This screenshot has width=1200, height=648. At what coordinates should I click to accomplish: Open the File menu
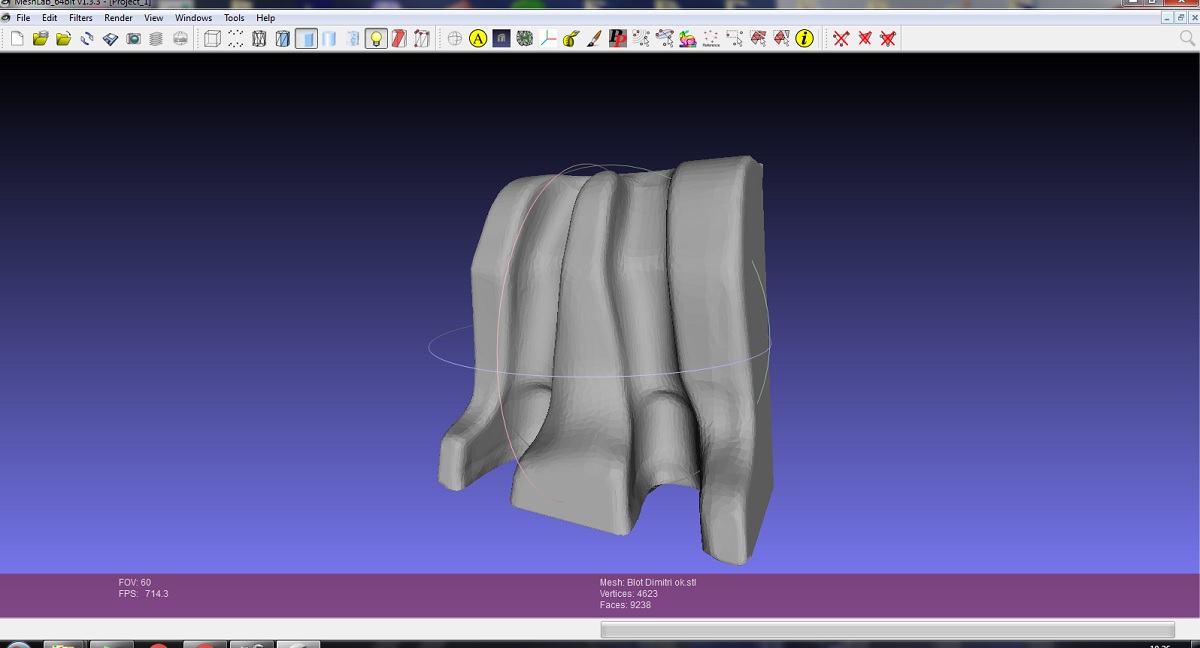pyautogui.click(x=23, y=18)
